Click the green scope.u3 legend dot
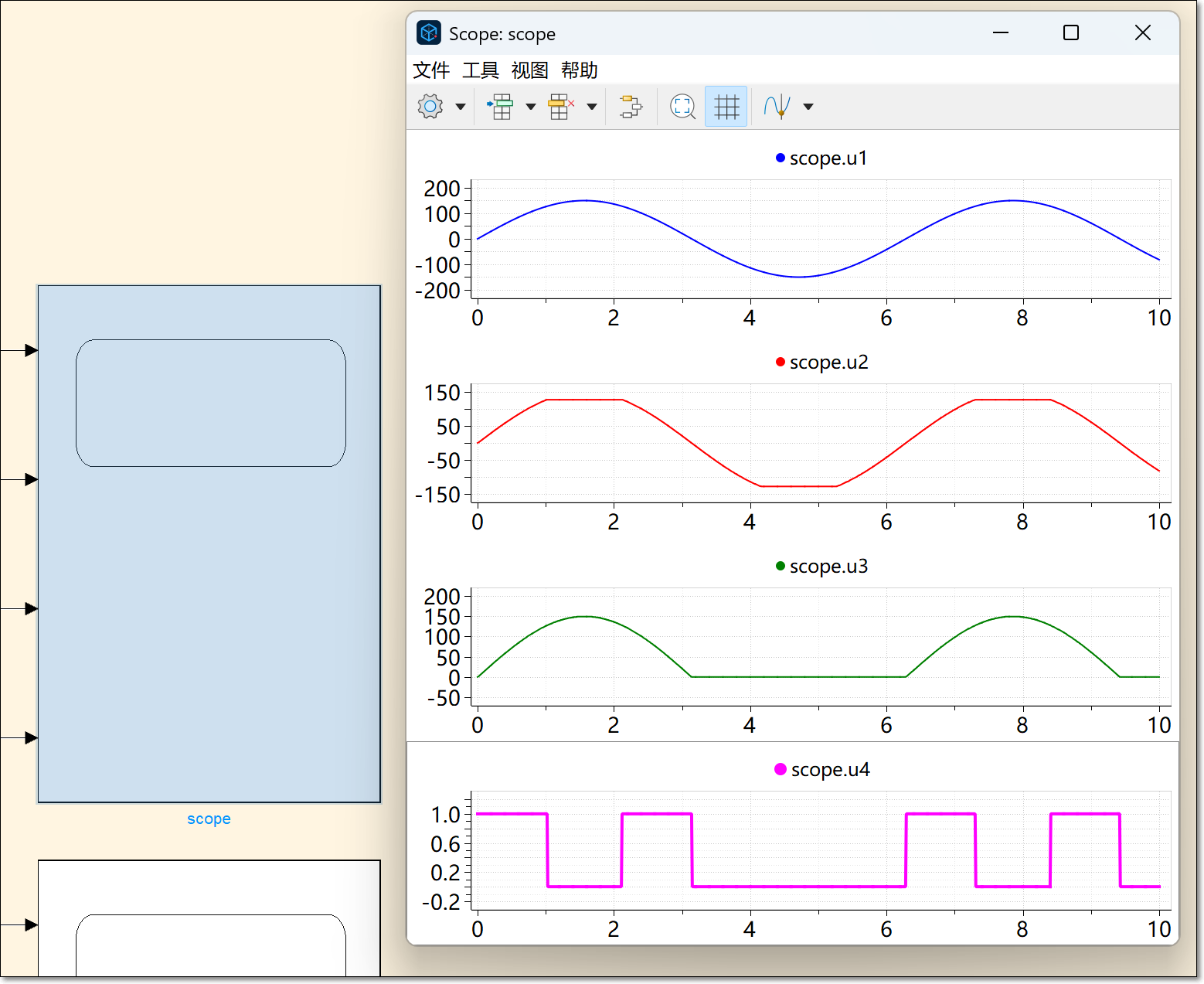This screenshot has width=1204, height=984. click(781, 566)
